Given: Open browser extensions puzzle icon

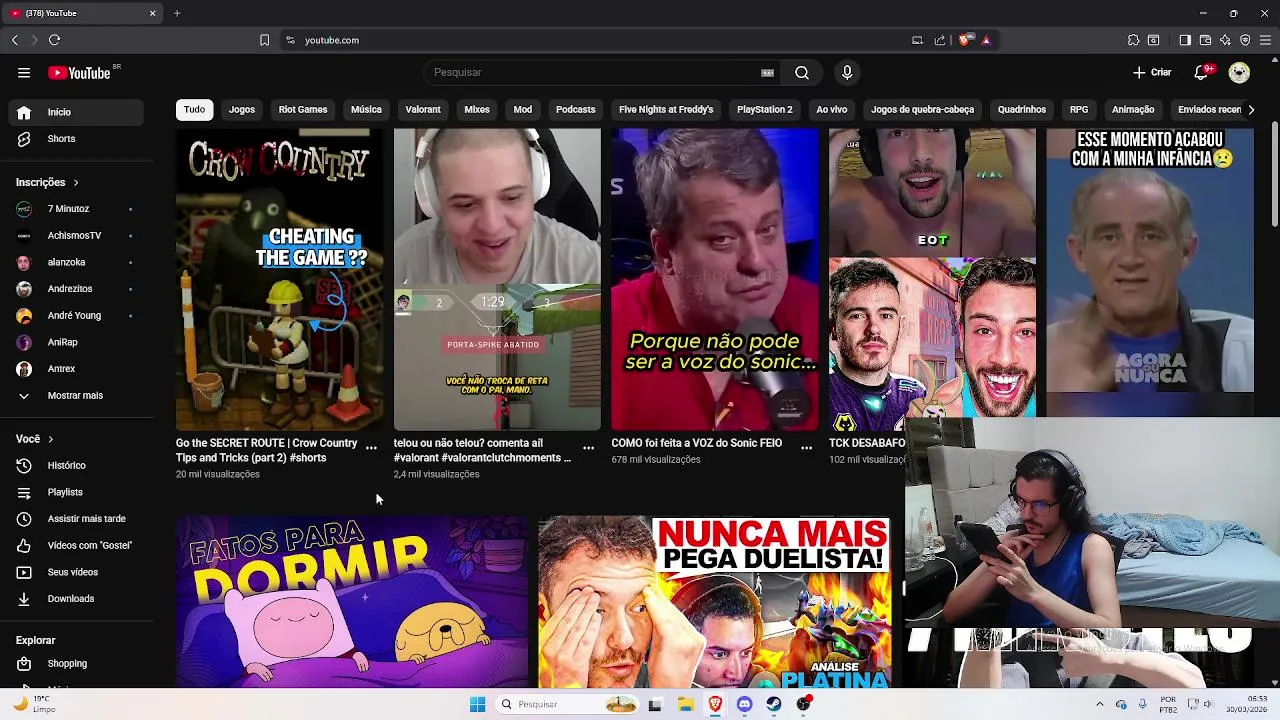Looking at the screenshot, I should [x=1133, y=40].
